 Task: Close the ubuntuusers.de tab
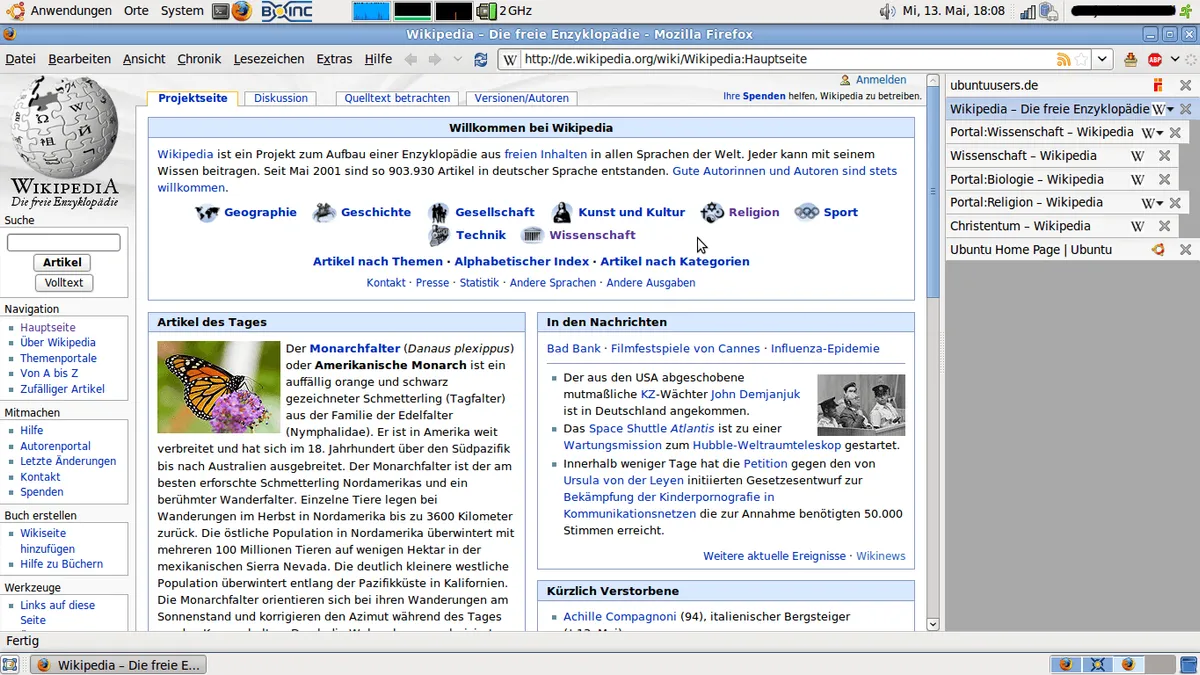click(1185, 86)
